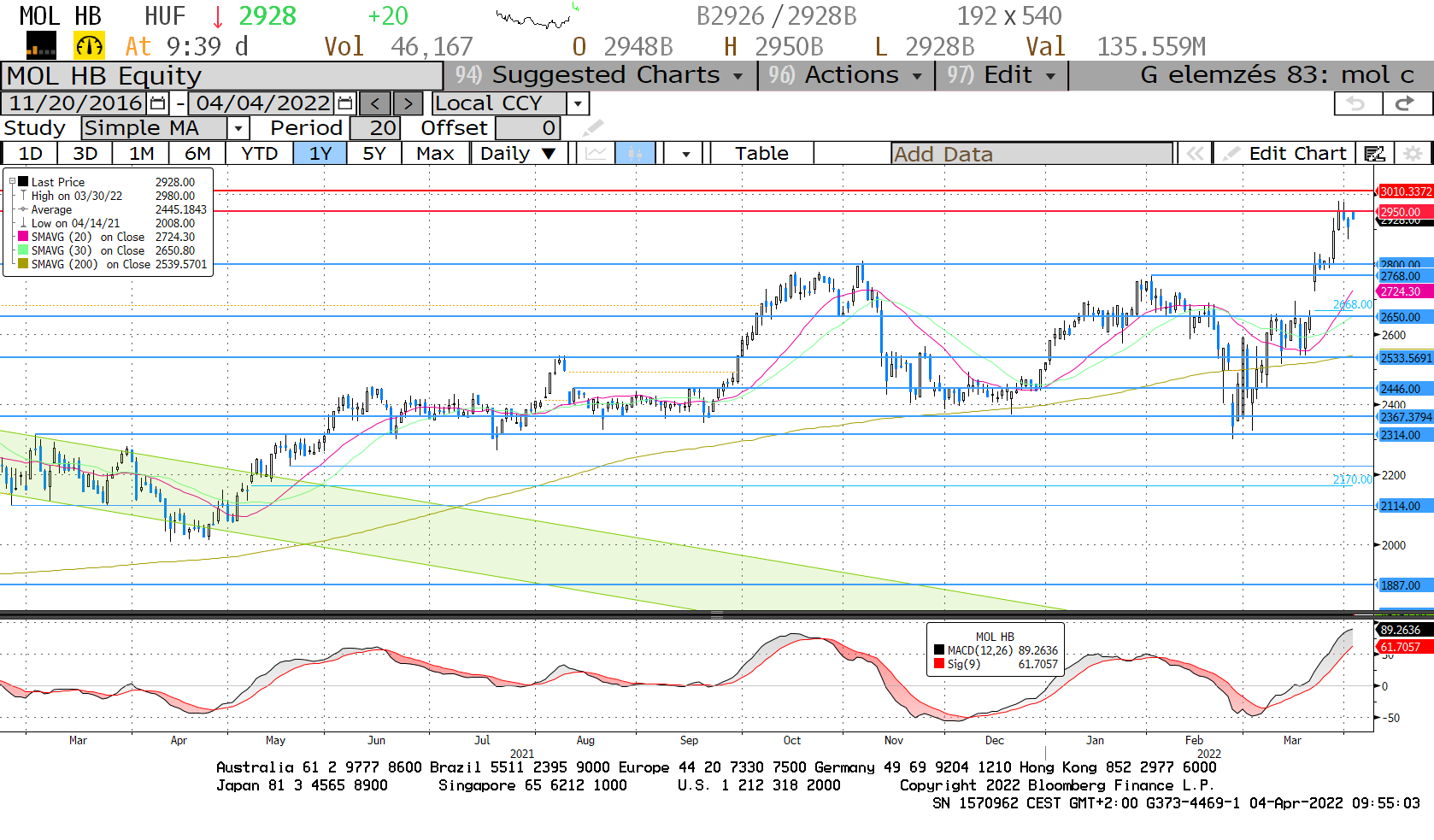Click the 61.7057 signal axis label
The width and height of the screenshot is (1434, 840).
pos(1405,647)
